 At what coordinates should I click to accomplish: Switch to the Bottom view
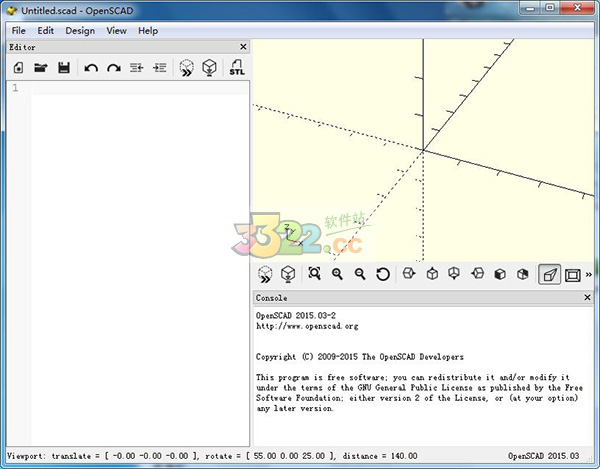(454, 274)
